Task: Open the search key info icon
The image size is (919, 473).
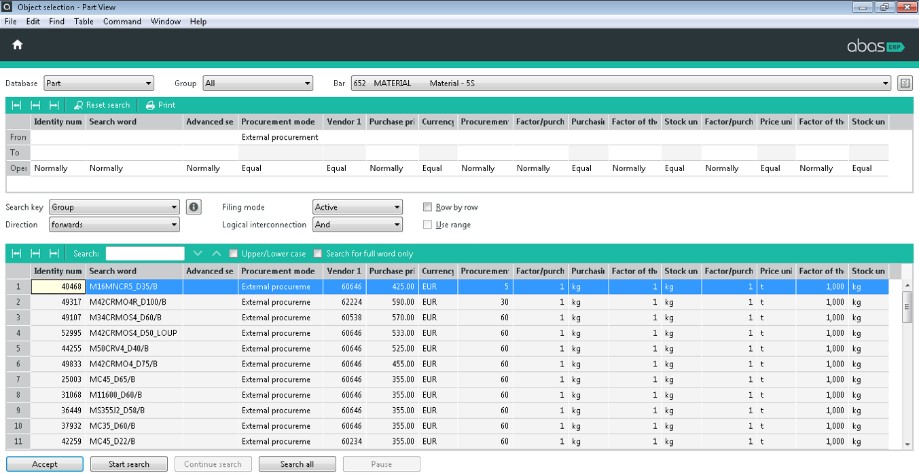Action: tap(194, 207)
